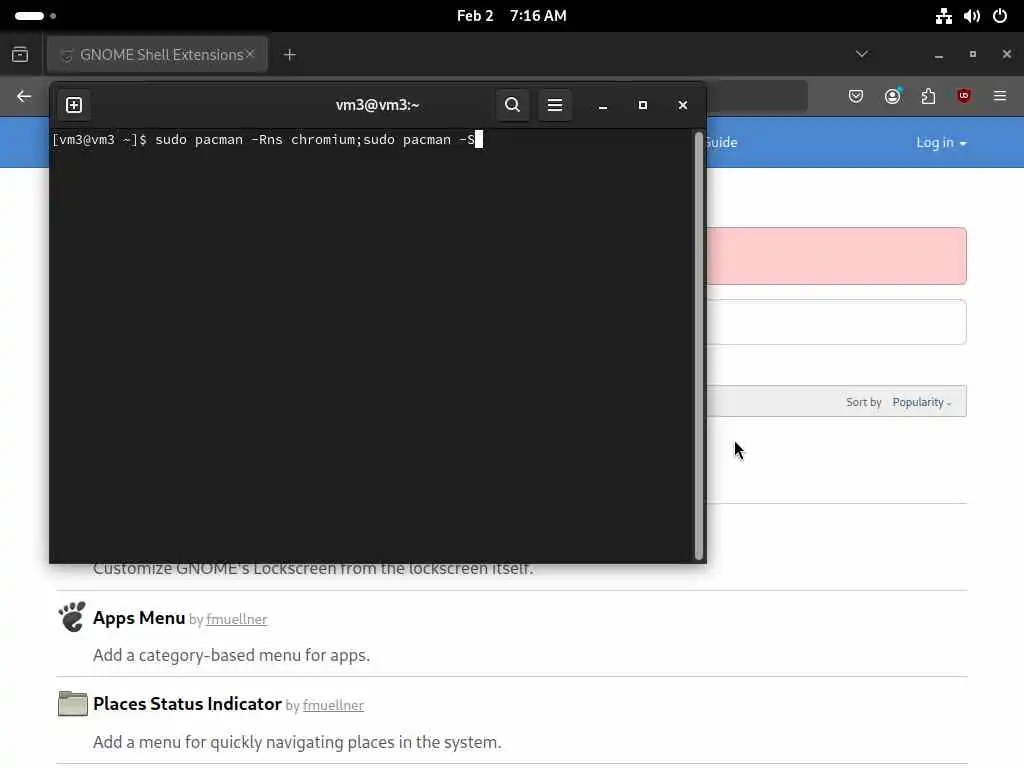1024x768 pixels.
Task: Go back in Firefox
Action: coord(24,97)
